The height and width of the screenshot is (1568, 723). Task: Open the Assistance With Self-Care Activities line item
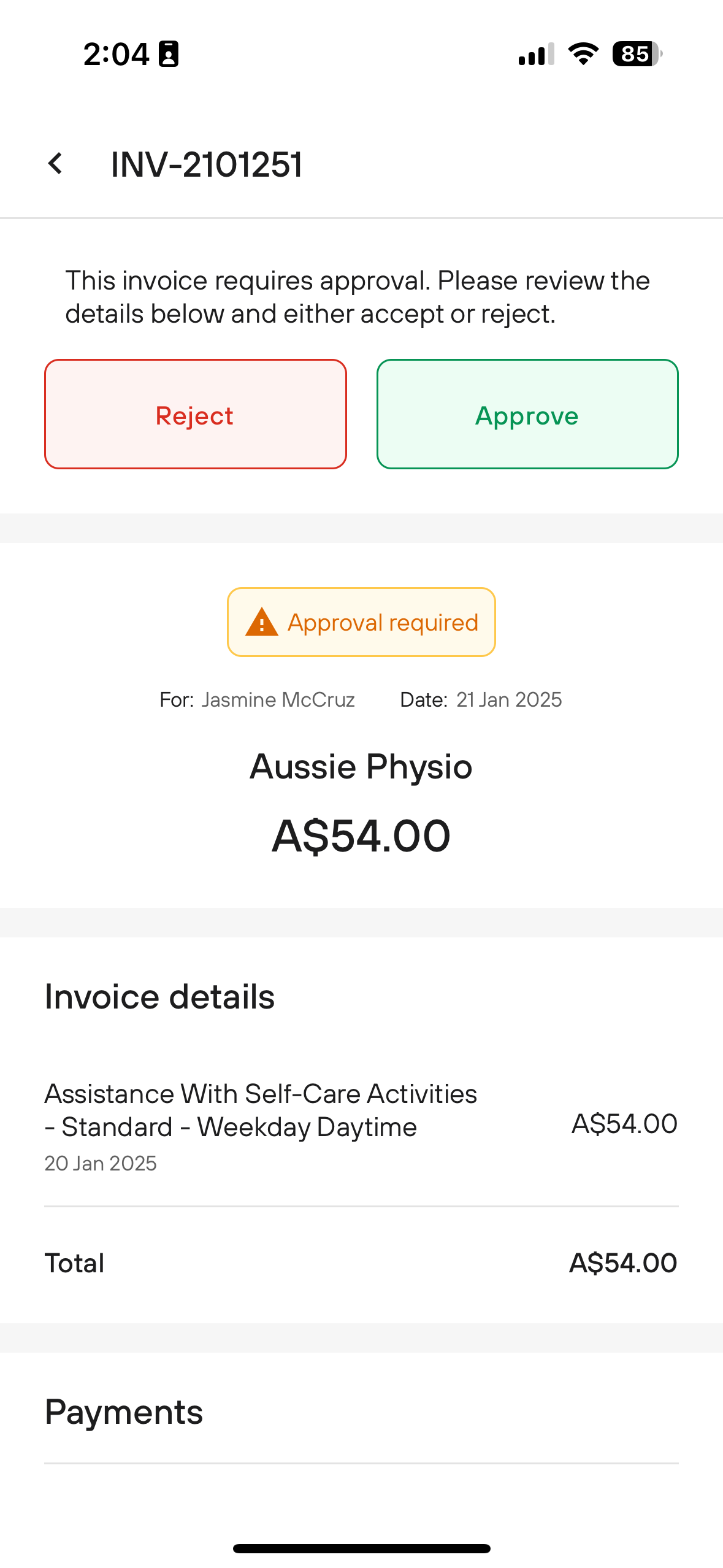pyautogui.click(x=361, y=1128)
